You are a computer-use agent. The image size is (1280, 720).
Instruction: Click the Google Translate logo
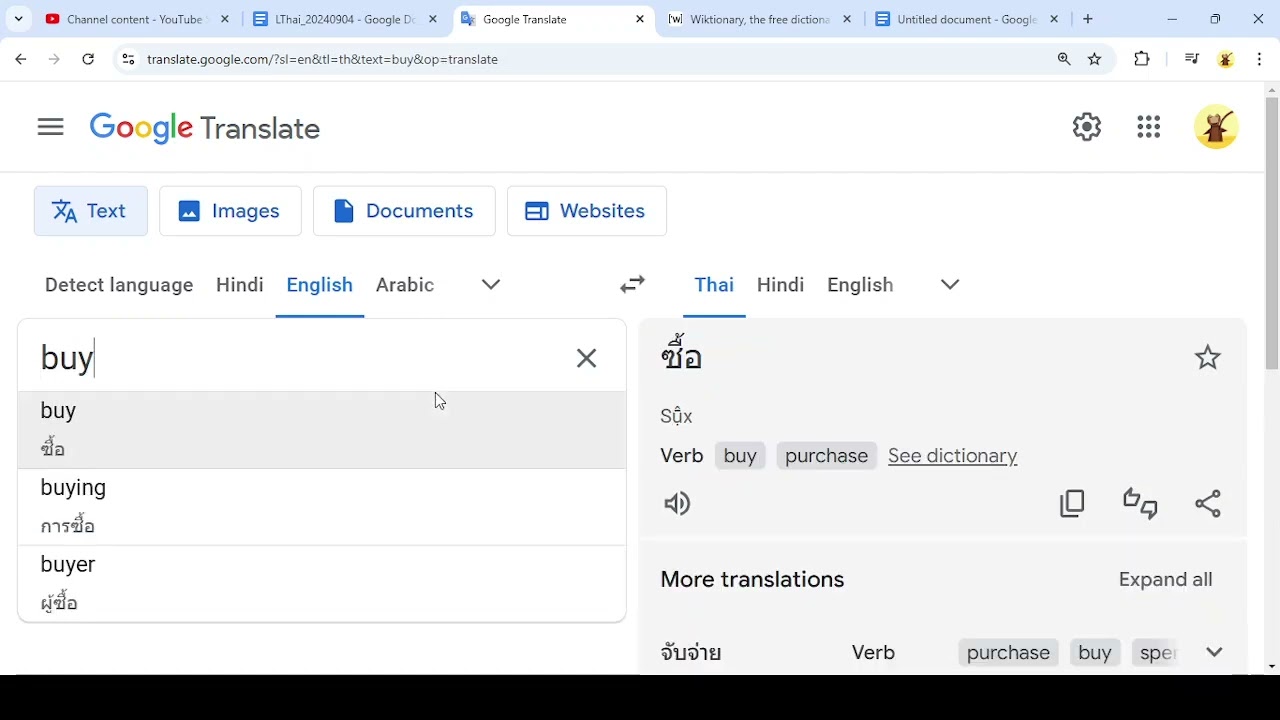(205, 128)
